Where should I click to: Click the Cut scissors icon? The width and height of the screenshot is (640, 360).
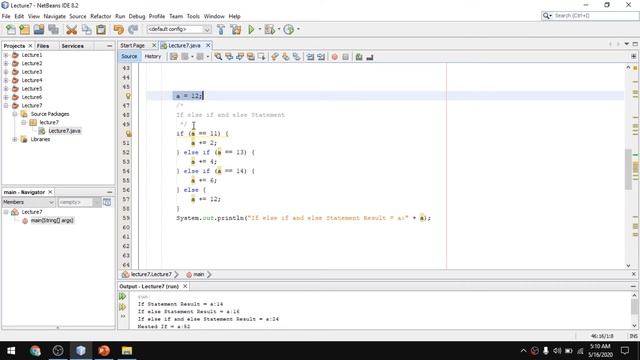click(71, 29)
